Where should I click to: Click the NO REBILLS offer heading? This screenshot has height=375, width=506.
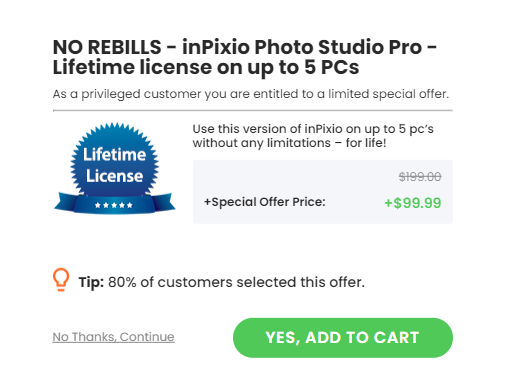tap(245, 57)
